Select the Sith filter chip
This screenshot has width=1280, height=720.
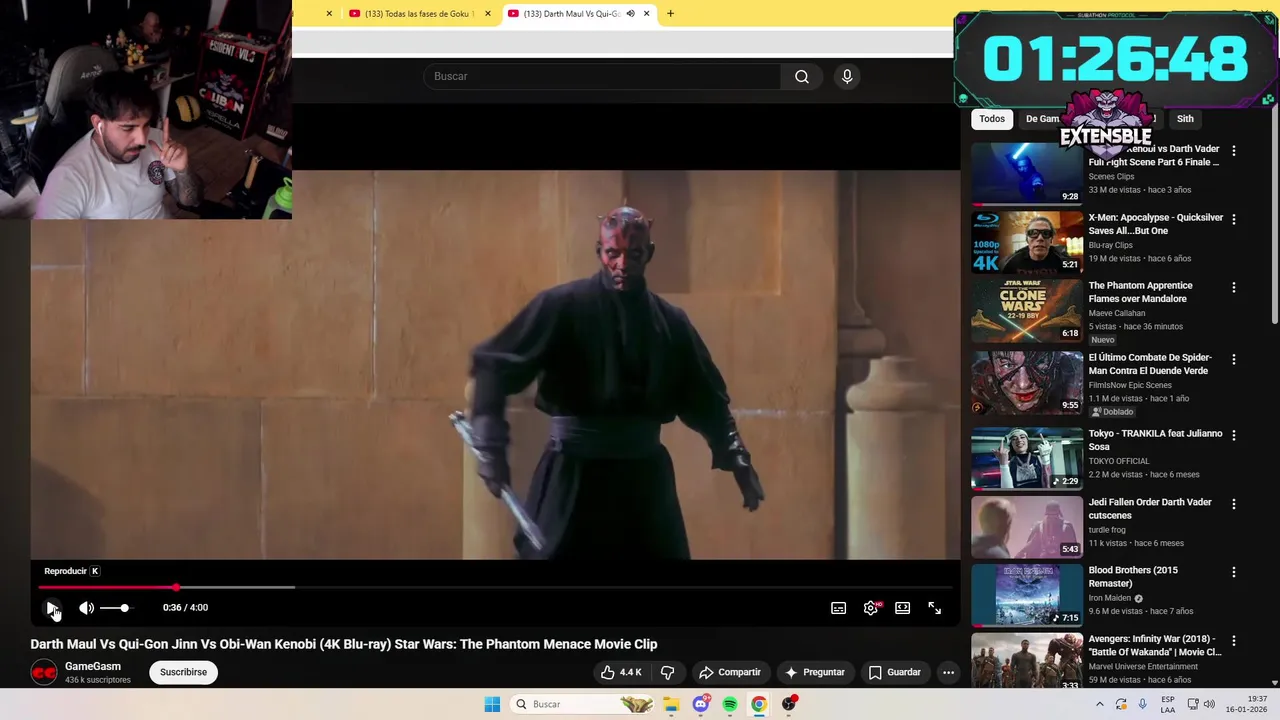(1185, 119)
